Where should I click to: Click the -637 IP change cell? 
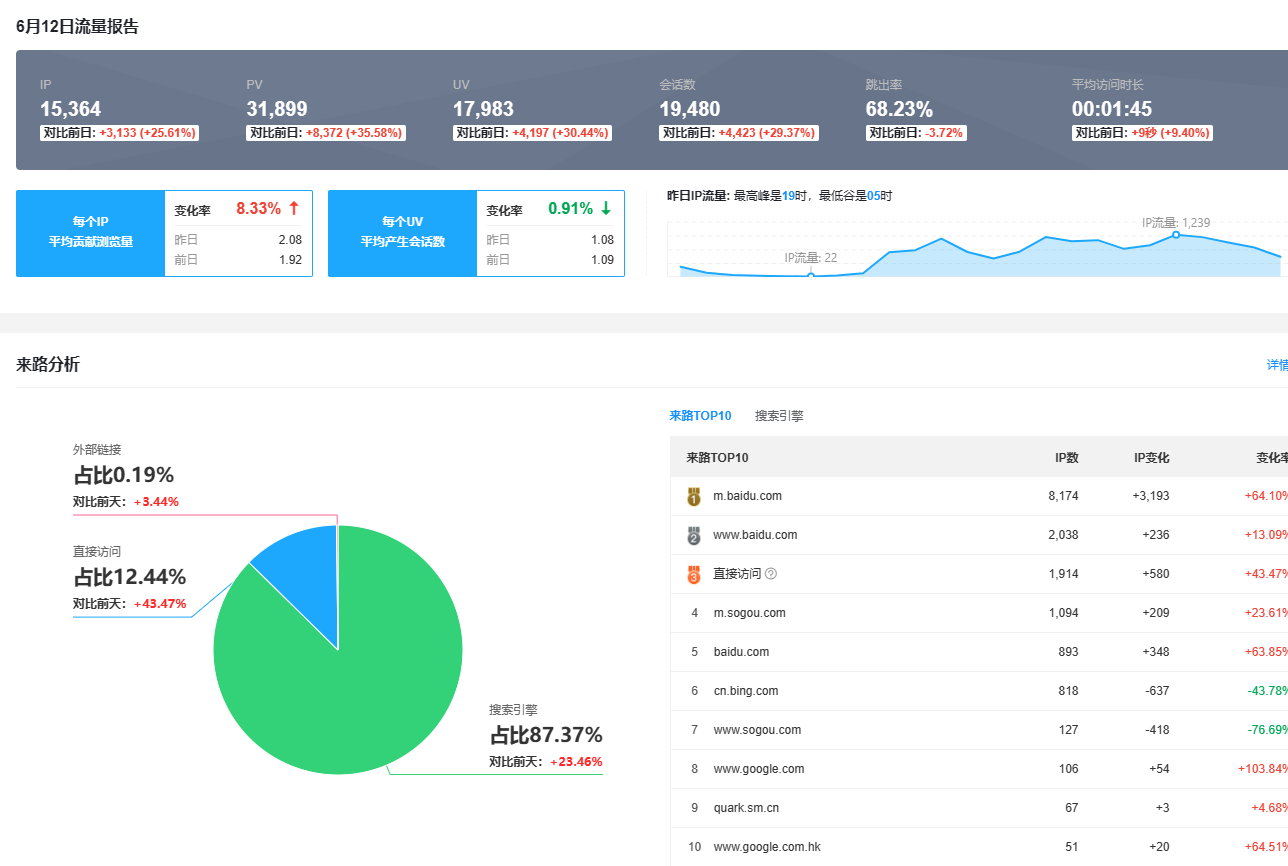1157,691
